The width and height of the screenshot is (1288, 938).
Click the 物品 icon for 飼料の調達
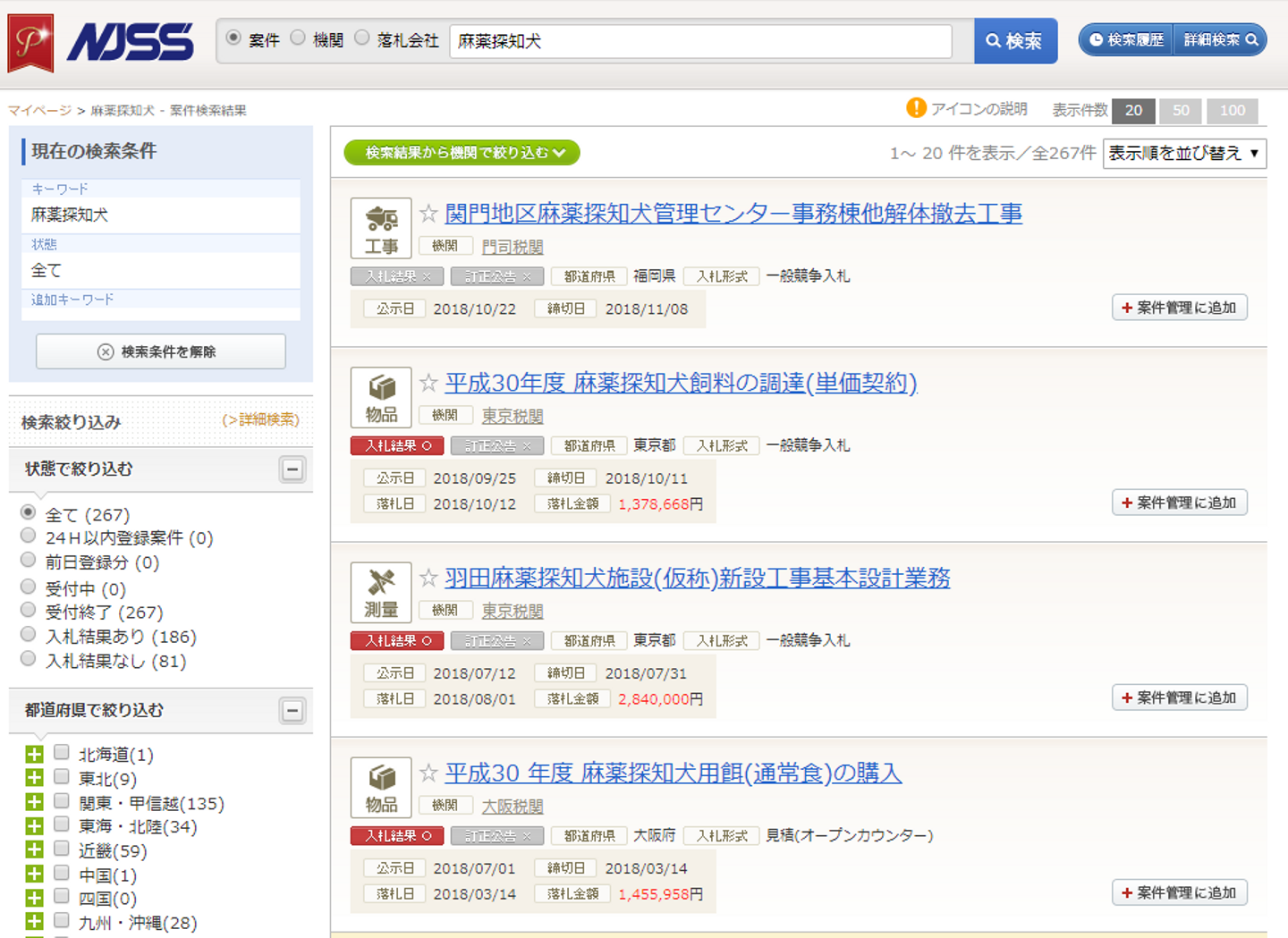pos(381,397)
